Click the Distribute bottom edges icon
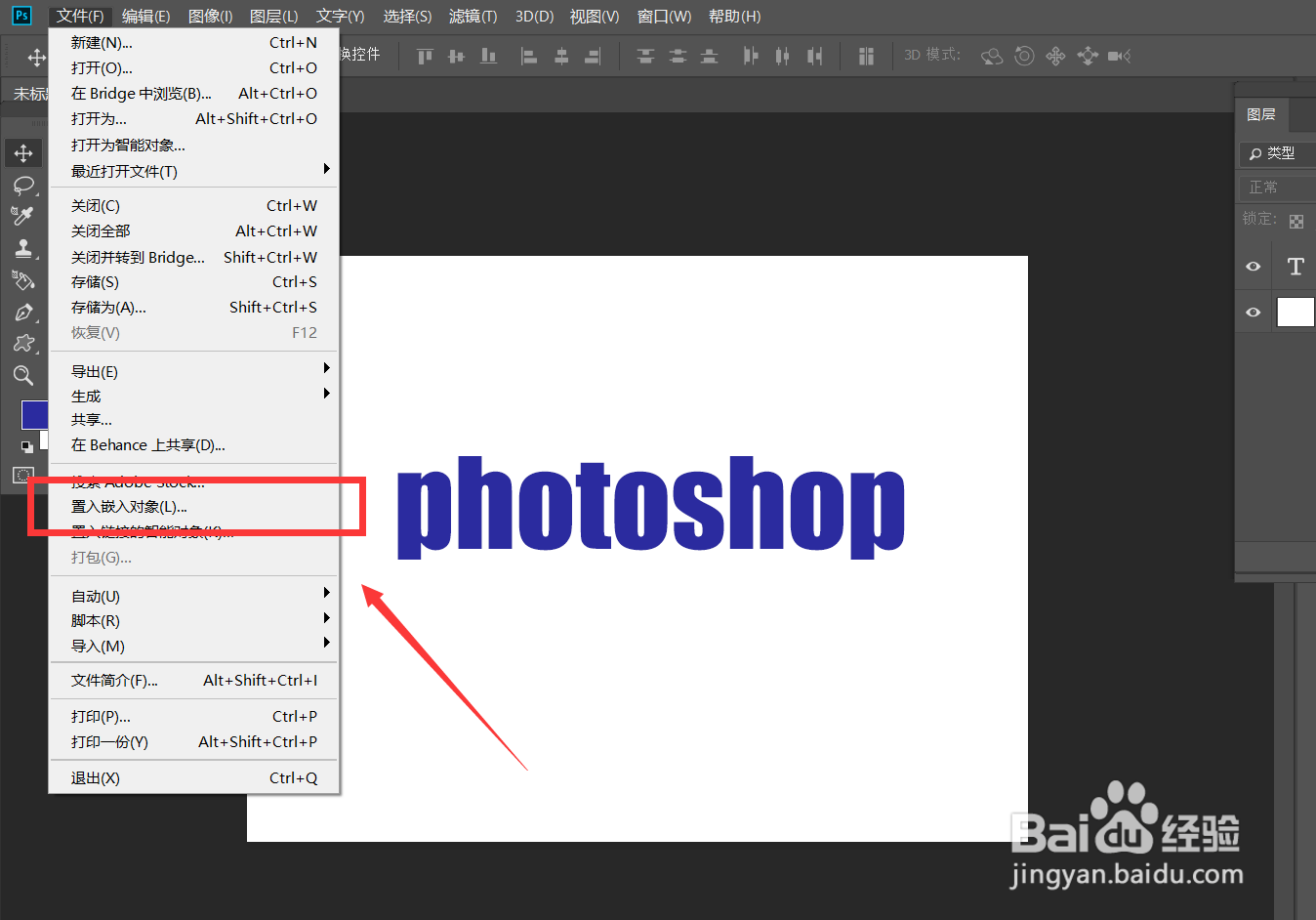 click(x=710, y=56)
